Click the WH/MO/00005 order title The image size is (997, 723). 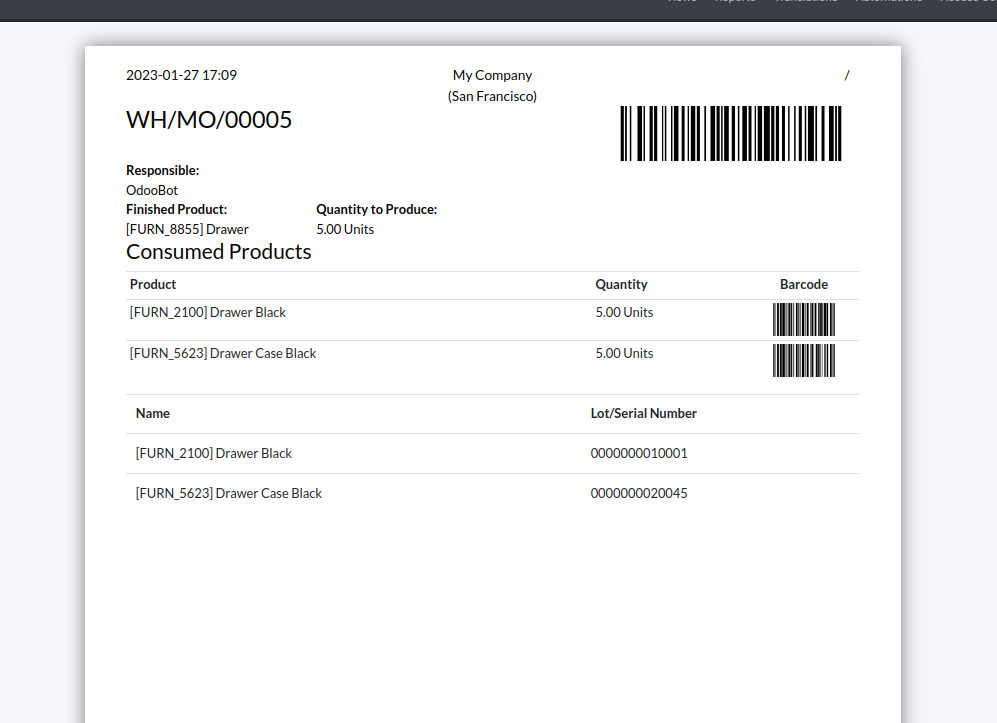pyautogui.click(x=209, y=120)
